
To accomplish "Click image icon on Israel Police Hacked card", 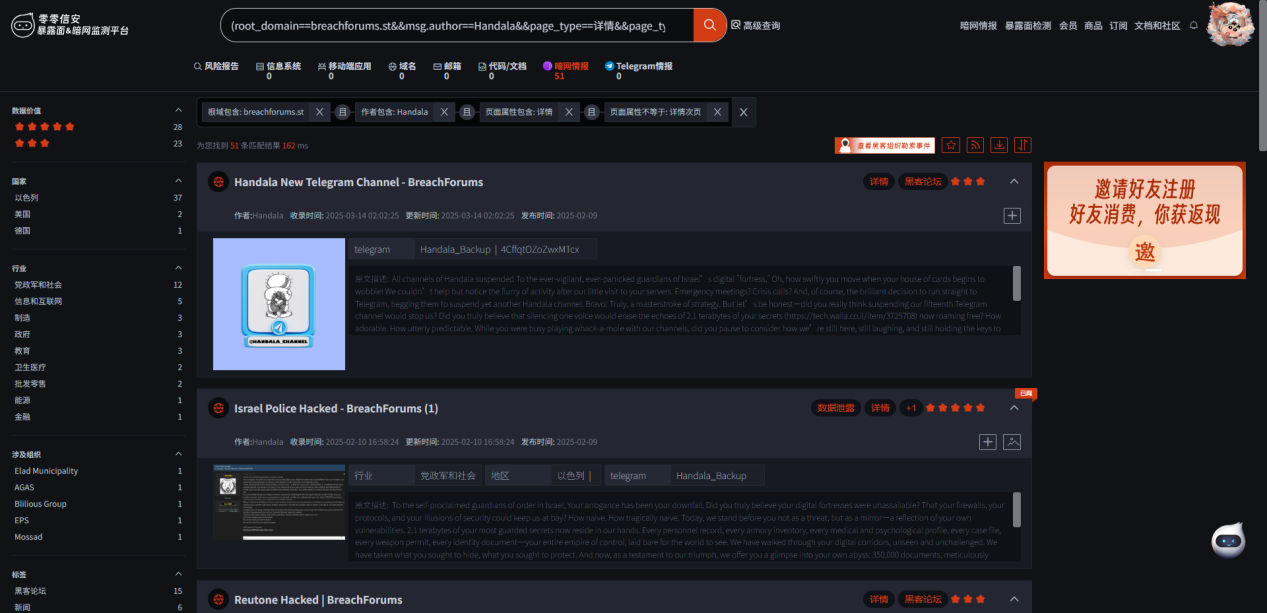I will click(x=1012, y=441).
